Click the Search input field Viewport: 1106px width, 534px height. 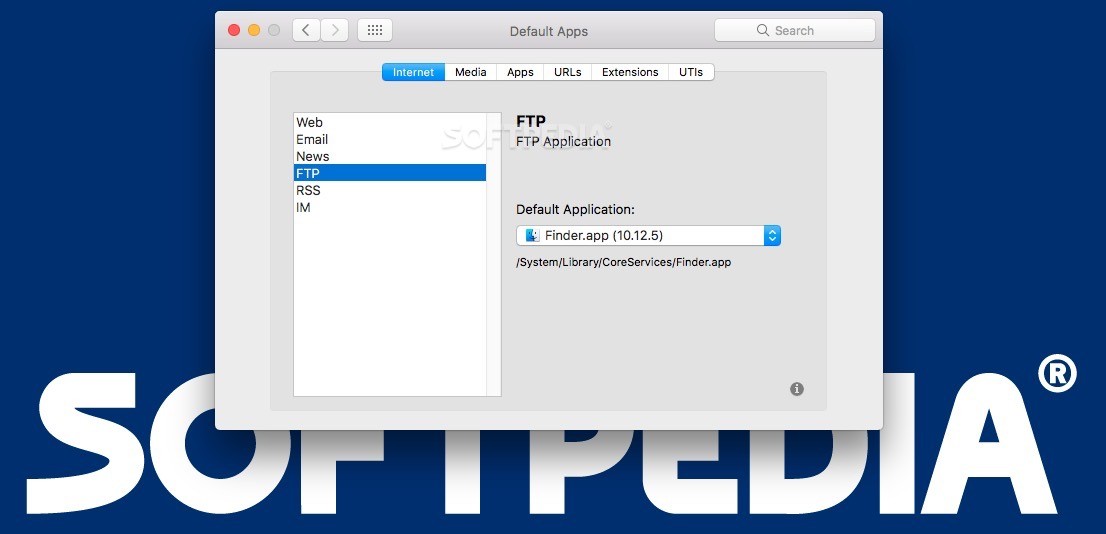(x=795, y=30)
